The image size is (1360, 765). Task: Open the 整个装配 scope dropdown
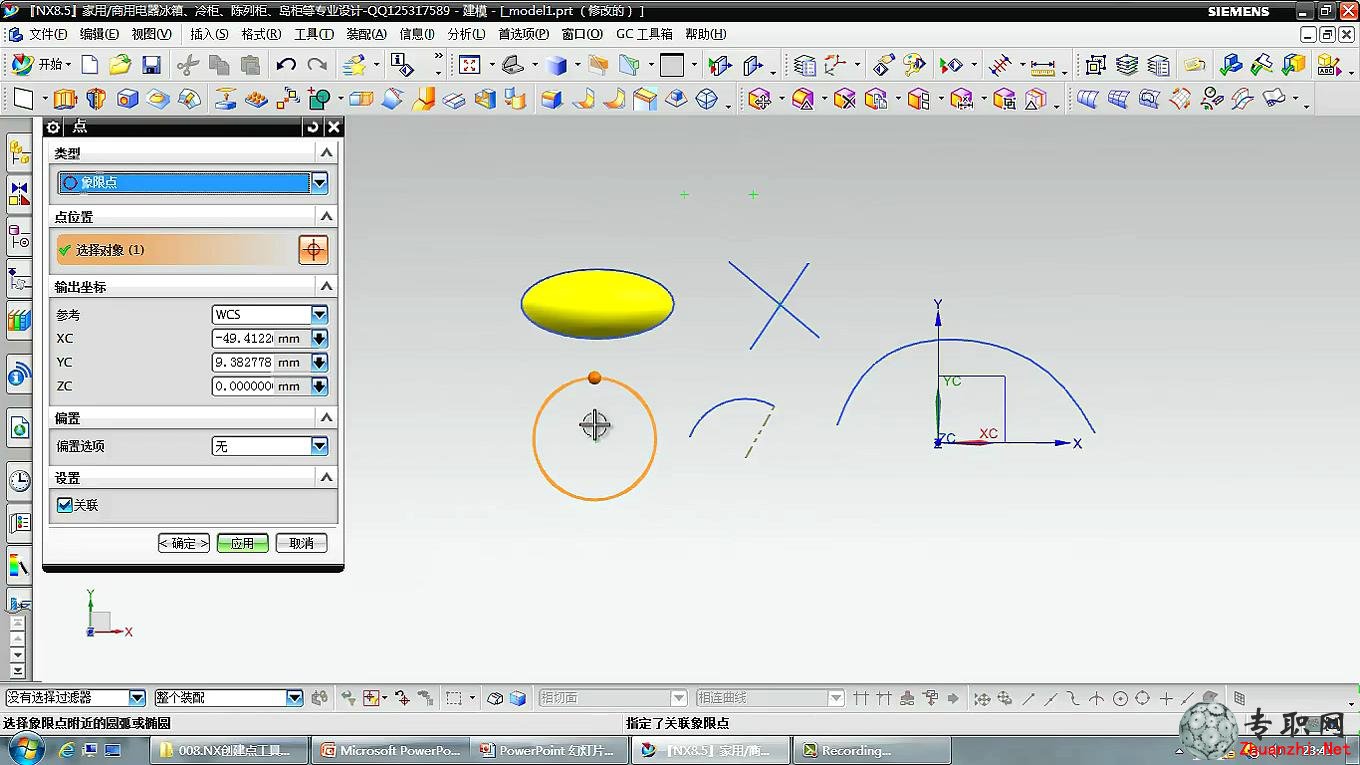pos(294,698)
